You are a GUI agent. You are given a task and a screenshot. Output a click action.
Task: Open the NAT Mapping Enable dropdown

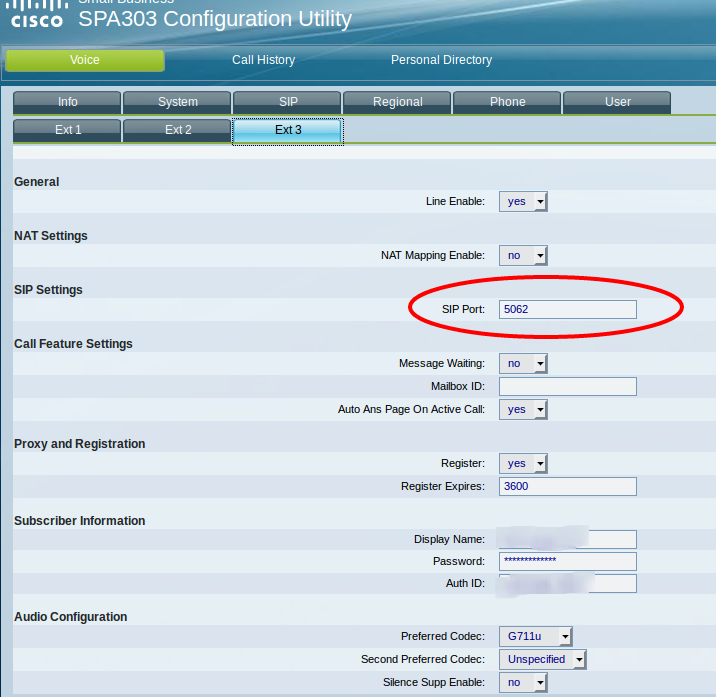pos(523,255)
